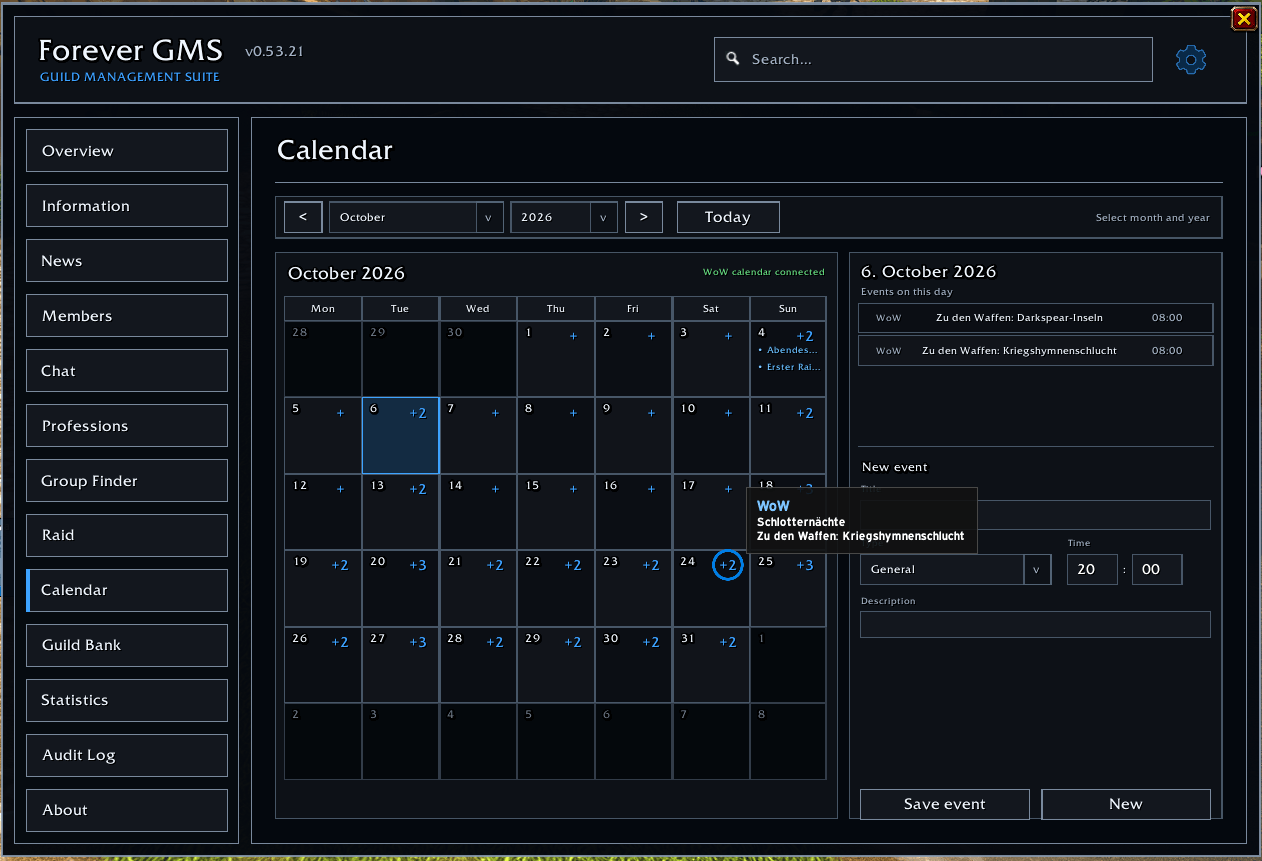Open the News section
The height and width of the screenshot is (861, 1262).
coord(127,261)
